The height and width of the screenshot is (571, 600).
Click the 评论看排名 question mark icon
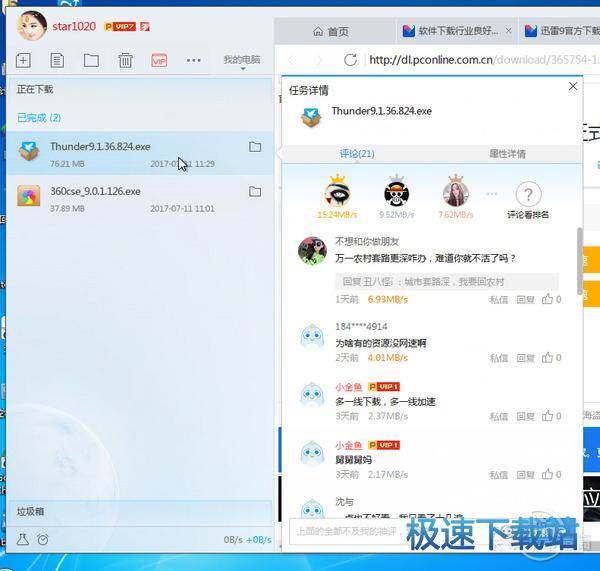(528, 194)
